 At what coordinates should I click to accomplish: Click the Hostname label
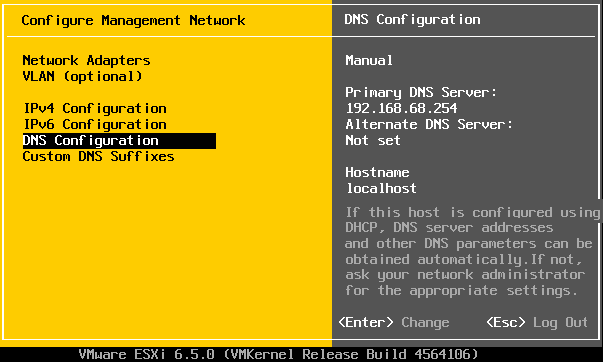tap(377, 172)
